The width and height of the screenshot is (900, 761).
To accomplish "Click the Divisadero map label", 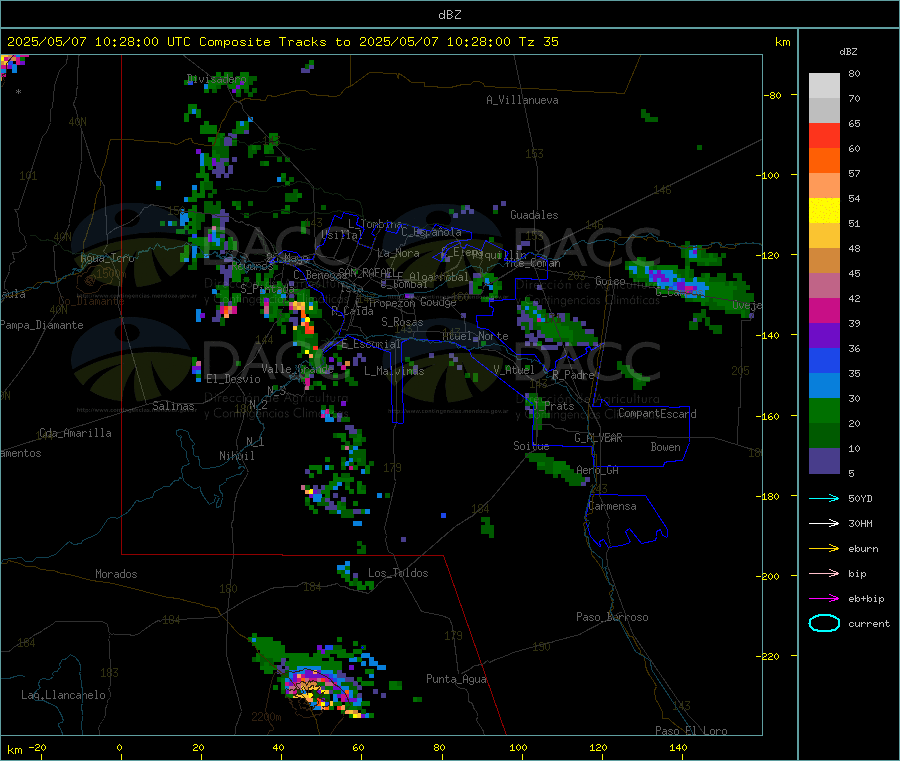I will (216, 79).
